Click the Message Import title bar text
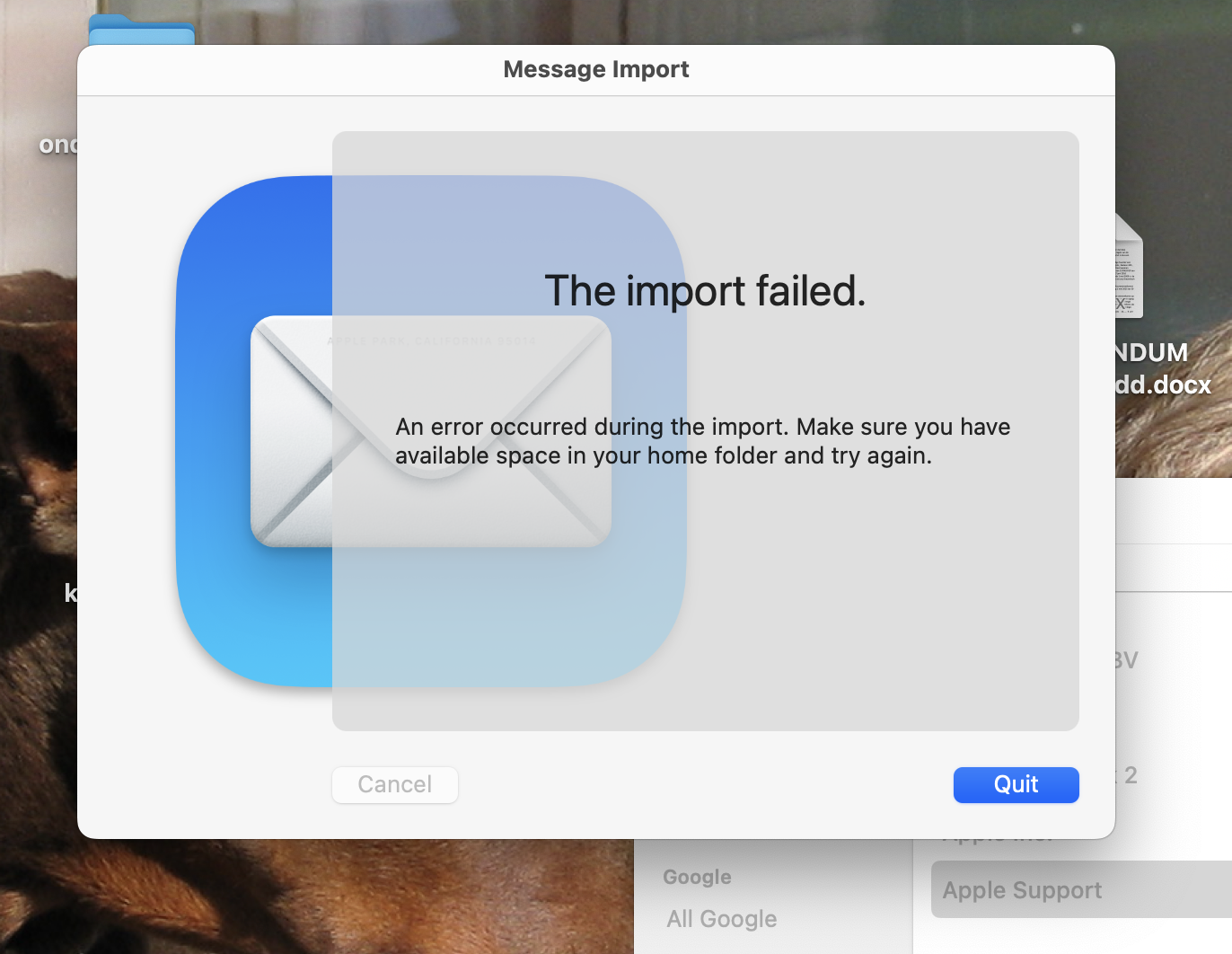 coord(595,69)
